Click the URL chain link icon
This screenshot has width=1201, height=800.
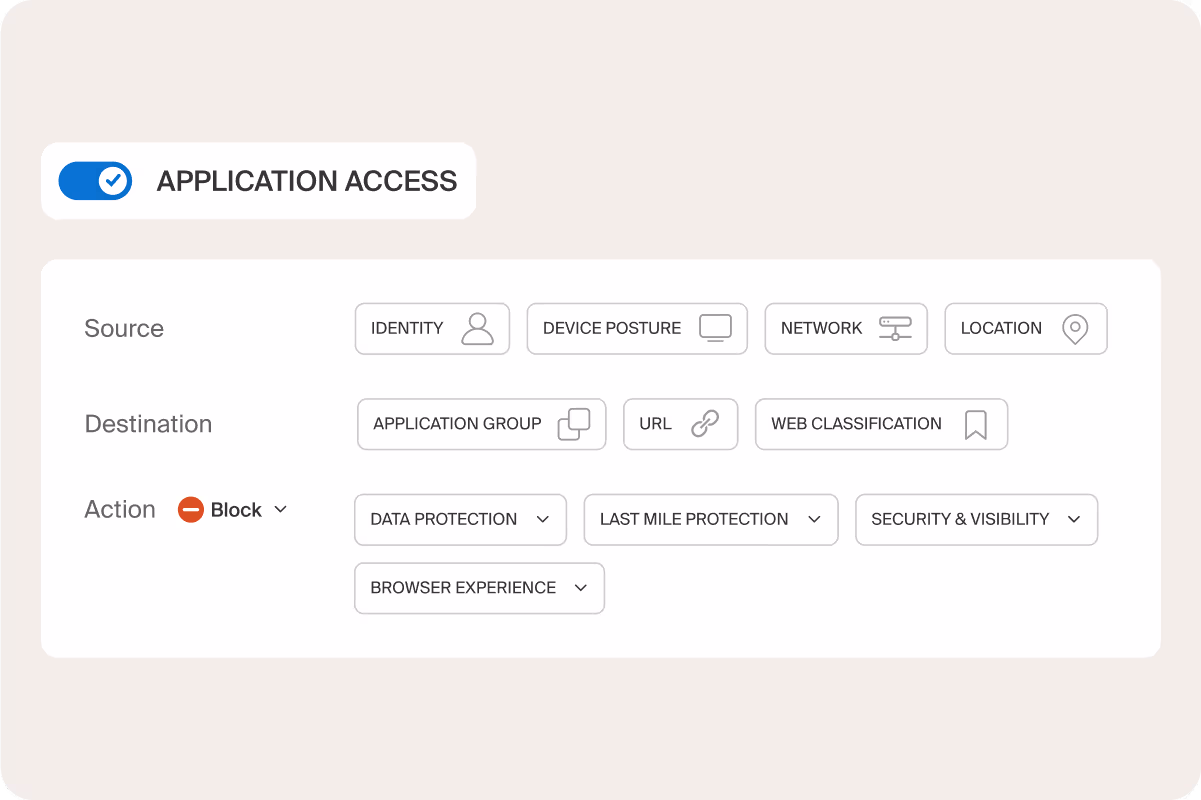tap(705, 424)
